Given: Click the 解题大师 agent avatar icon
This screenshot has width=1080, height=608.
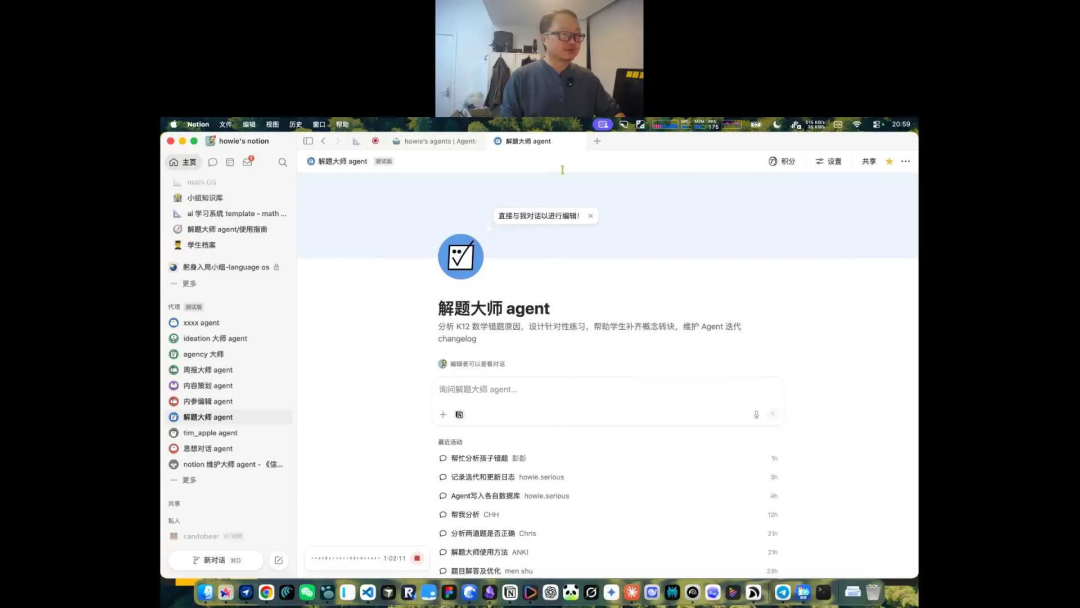Looking at the screenshot, I should 461,257.
